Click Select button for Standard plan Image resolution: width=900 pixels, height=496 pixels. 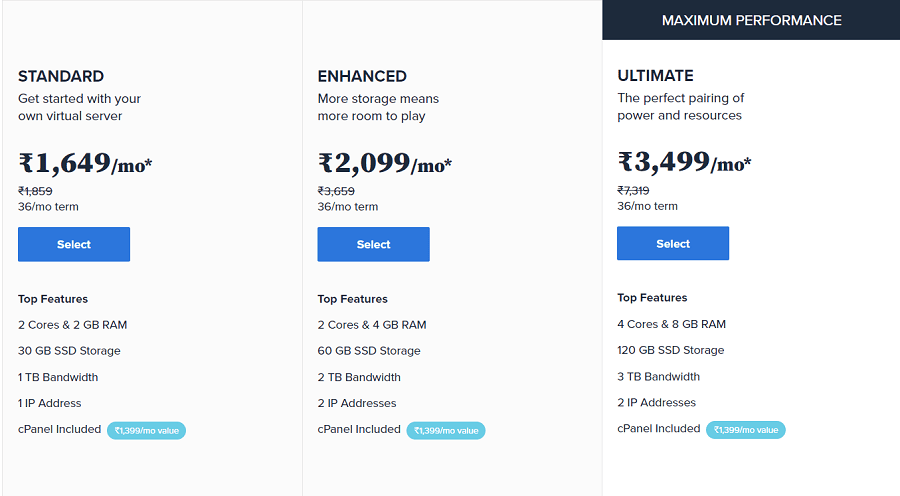point(74,244)
